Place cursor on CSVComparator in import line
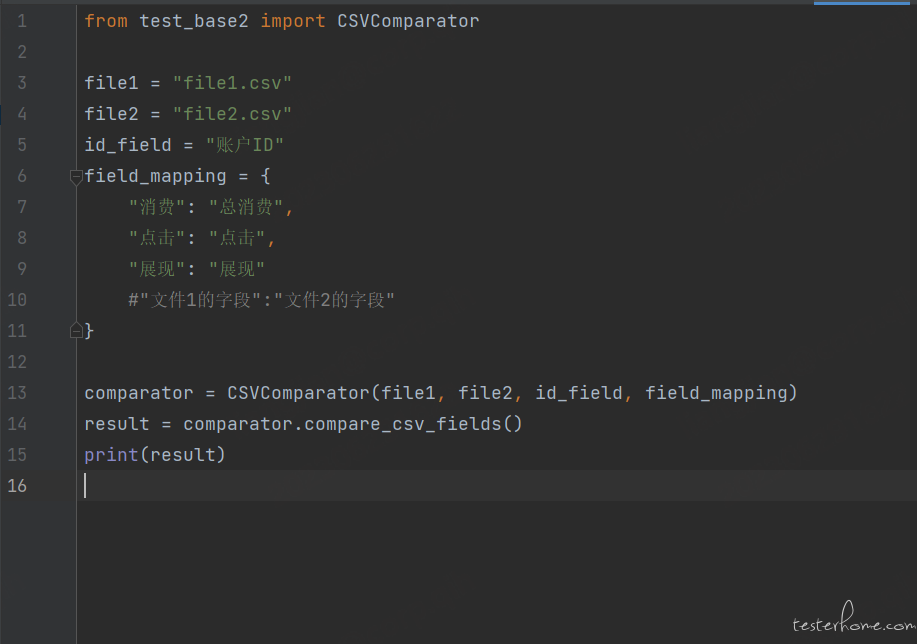 pos(408,21)
